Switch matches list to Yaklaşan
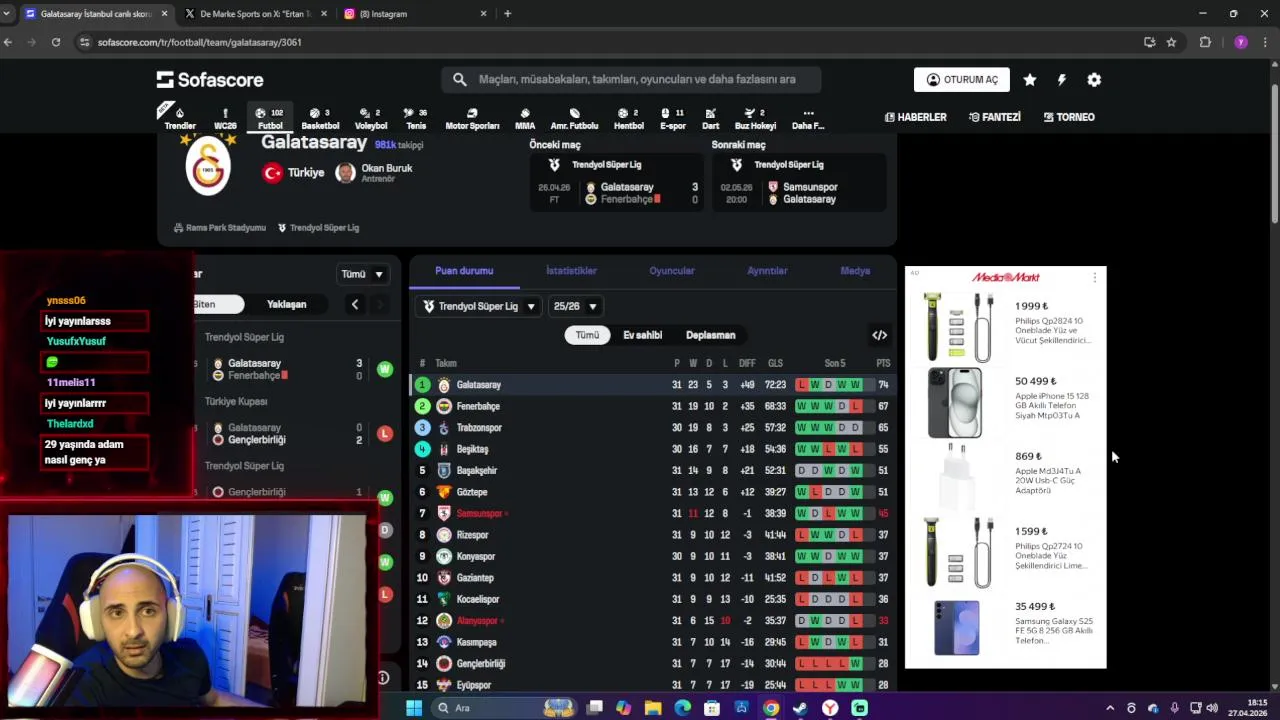1280x720 pixels. [287, 304]
